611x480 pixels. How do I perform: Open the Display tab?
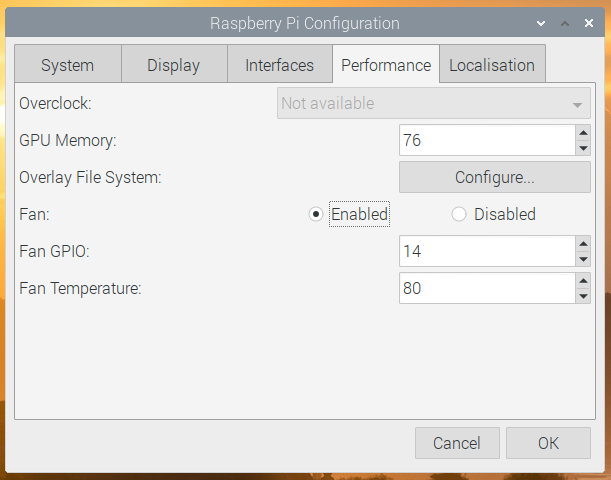tap(173, 66)
